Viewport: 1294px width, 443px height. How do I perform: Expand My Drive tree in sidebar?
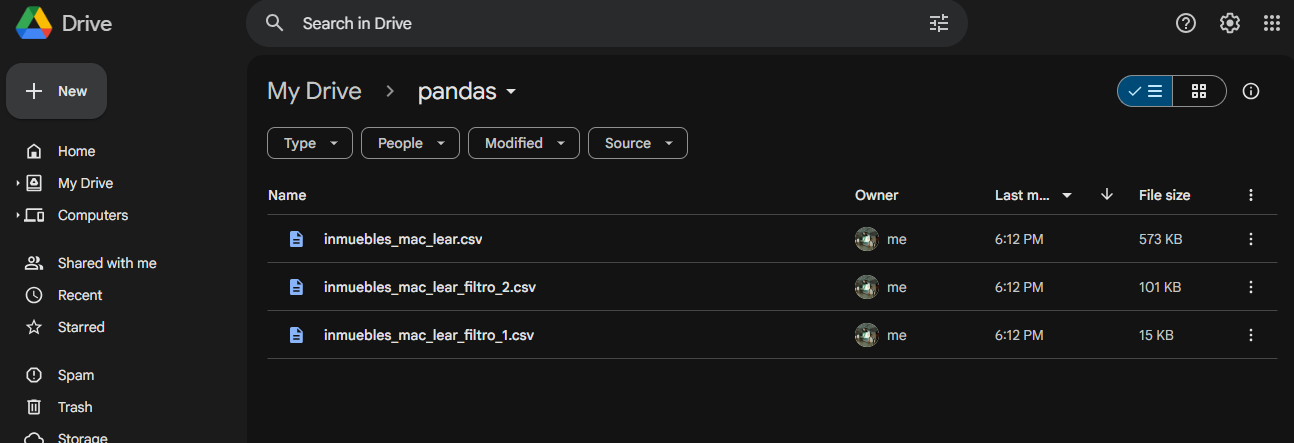point(18,183)
